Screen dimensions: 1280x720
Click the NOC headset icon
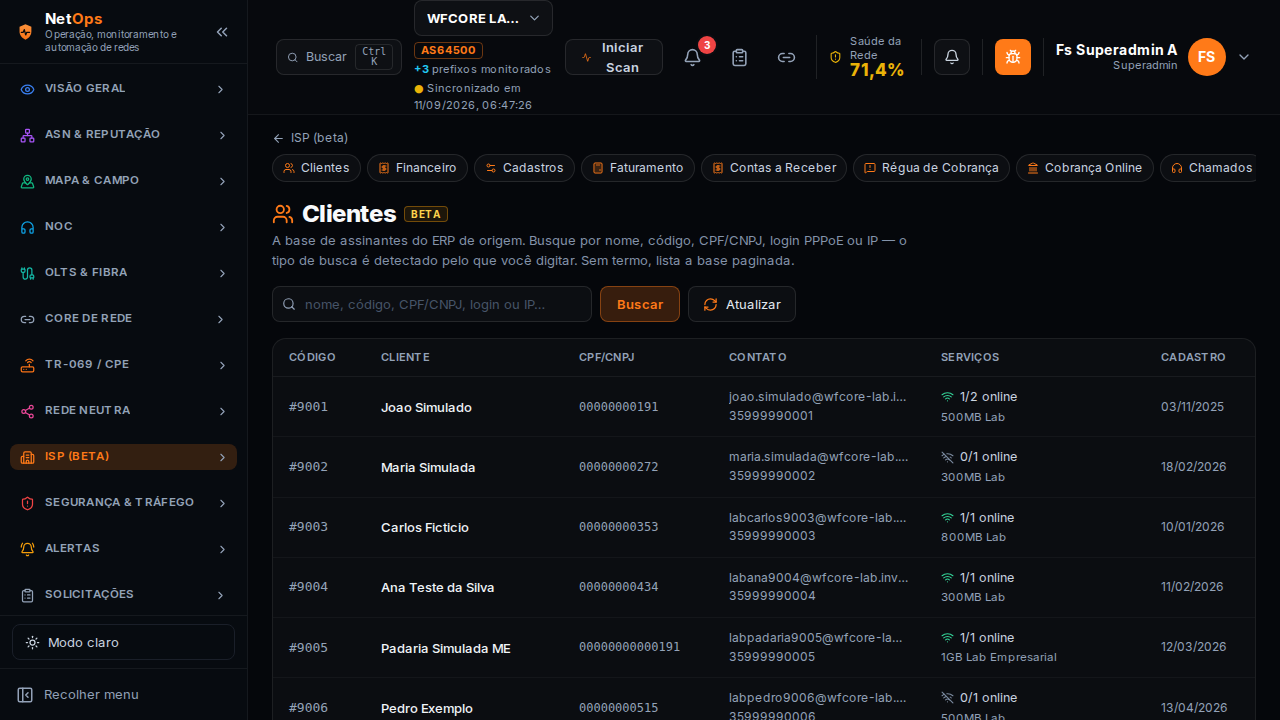point(28,227)
